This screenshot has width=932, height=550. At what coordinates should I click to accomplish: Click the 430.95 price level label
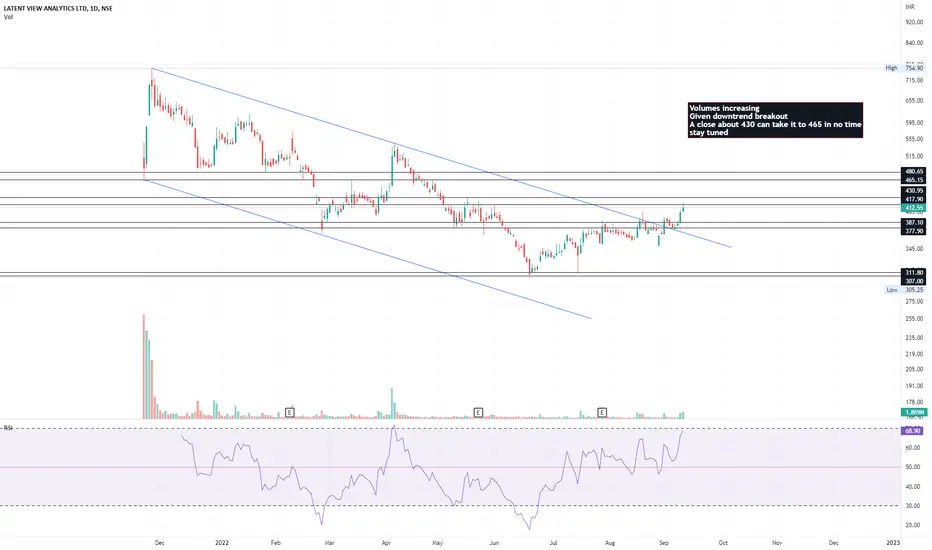point(914,190)
